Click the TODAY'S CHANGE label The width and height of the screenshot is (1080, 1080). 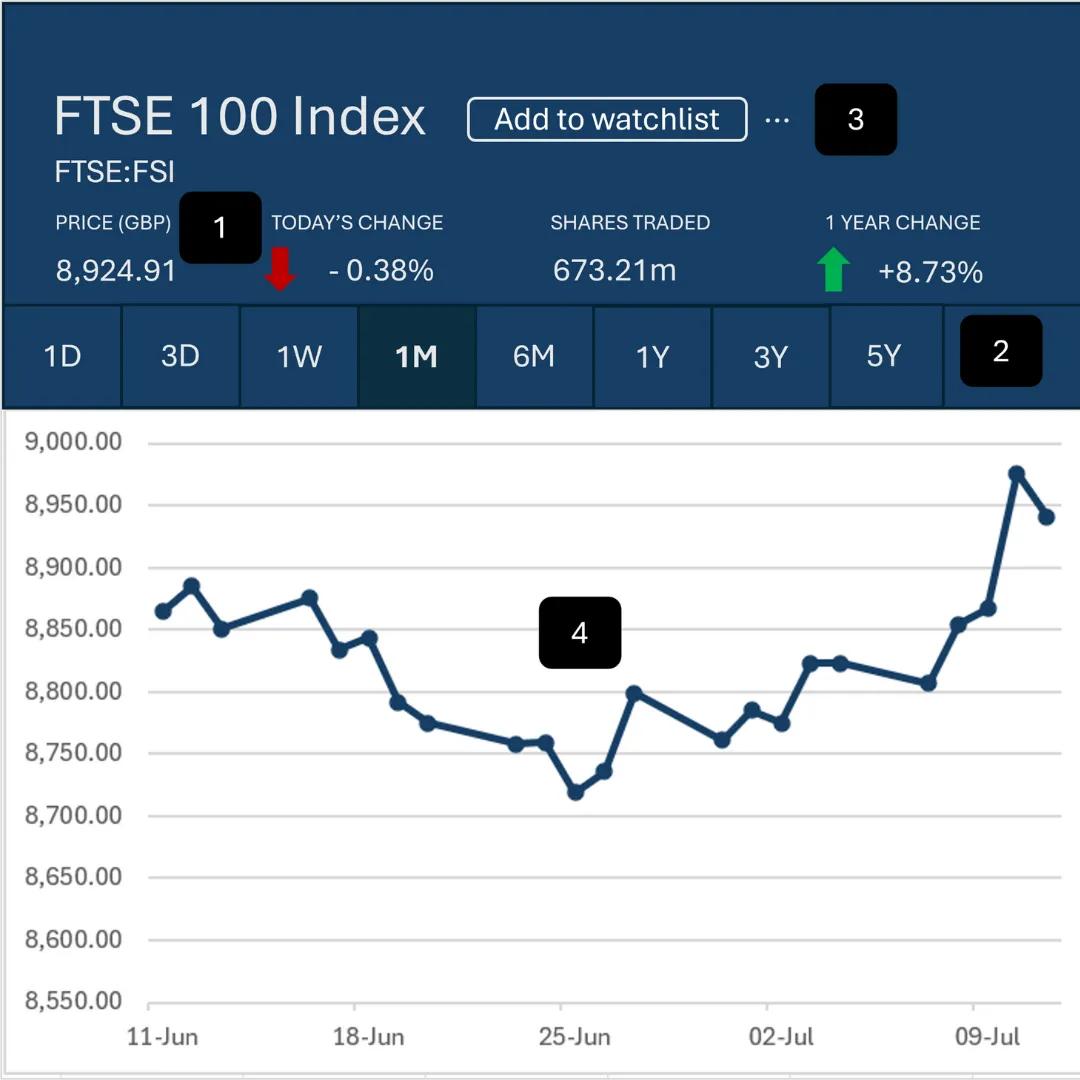click(357, 222)
